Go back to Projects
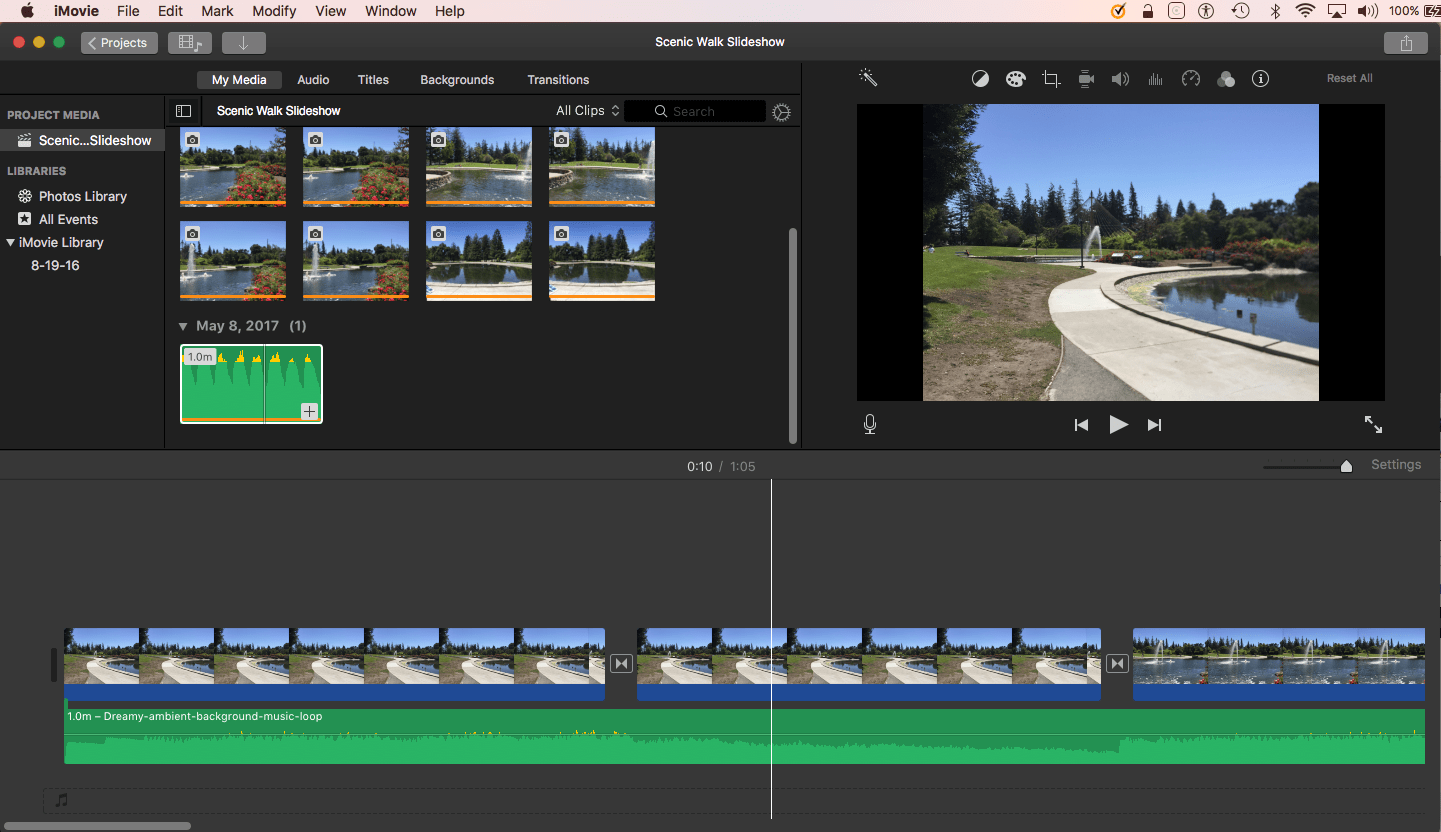Image resolution: width=1441 pixels, height=832 pixels. 119,43
